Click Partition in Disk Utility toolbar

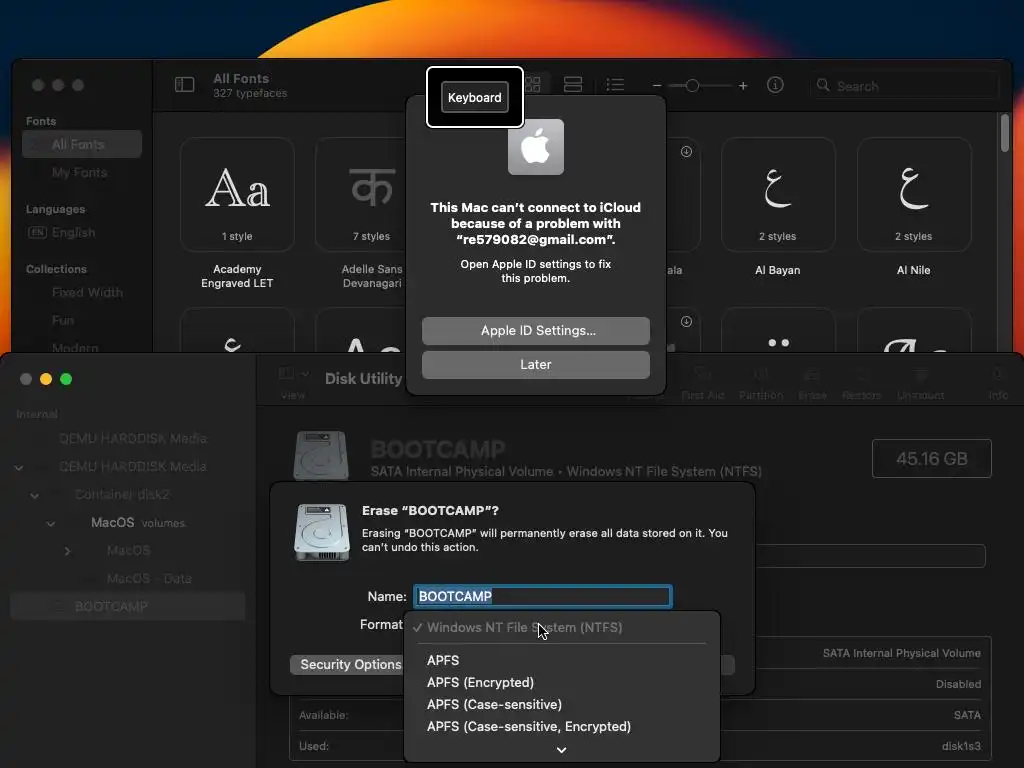click(761, 383)
